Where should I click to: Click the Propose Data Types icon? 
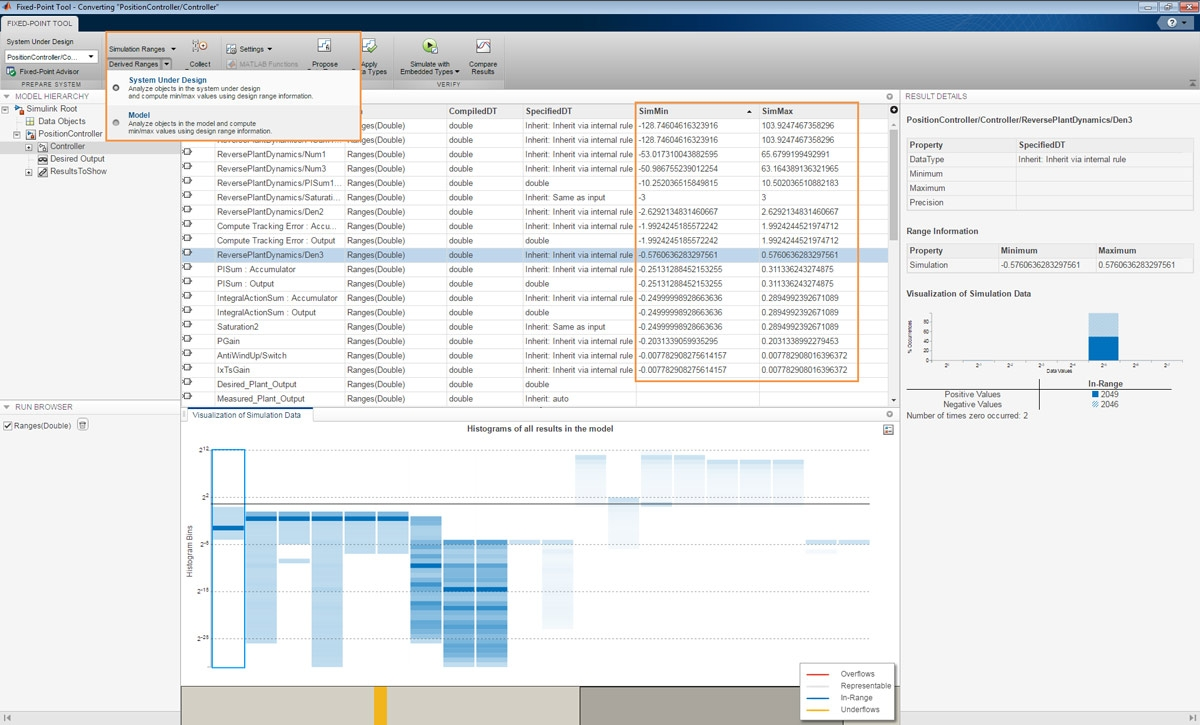coord(324,47)
